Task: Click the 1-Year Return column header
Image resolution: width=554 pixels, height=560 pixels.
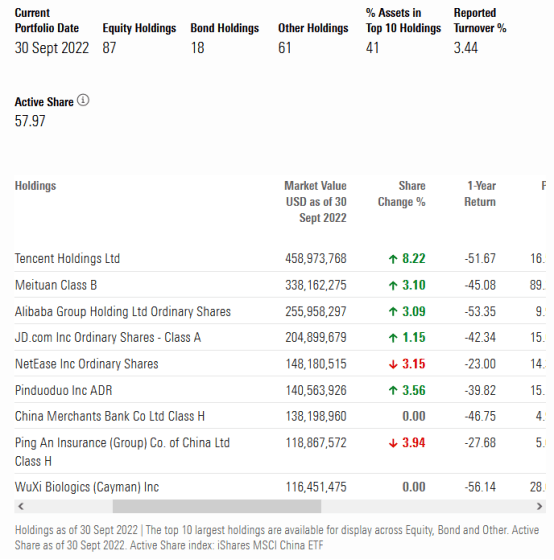Action: (480, 194)
